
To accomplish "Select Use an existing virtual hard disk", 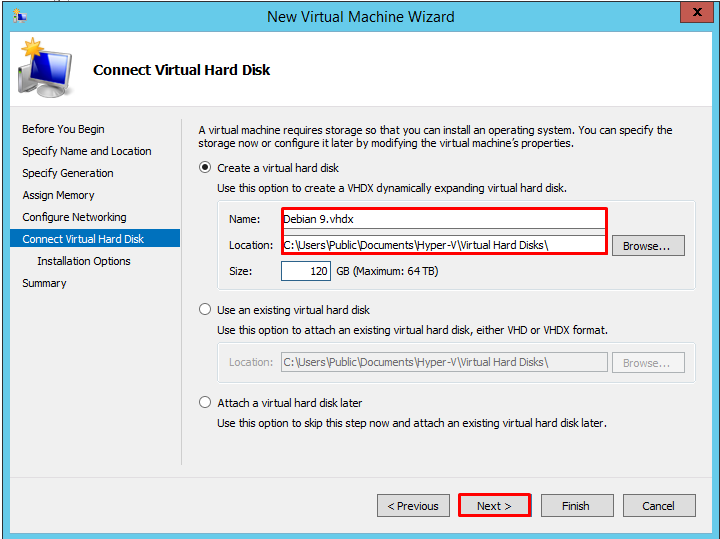I will (205, 309).
